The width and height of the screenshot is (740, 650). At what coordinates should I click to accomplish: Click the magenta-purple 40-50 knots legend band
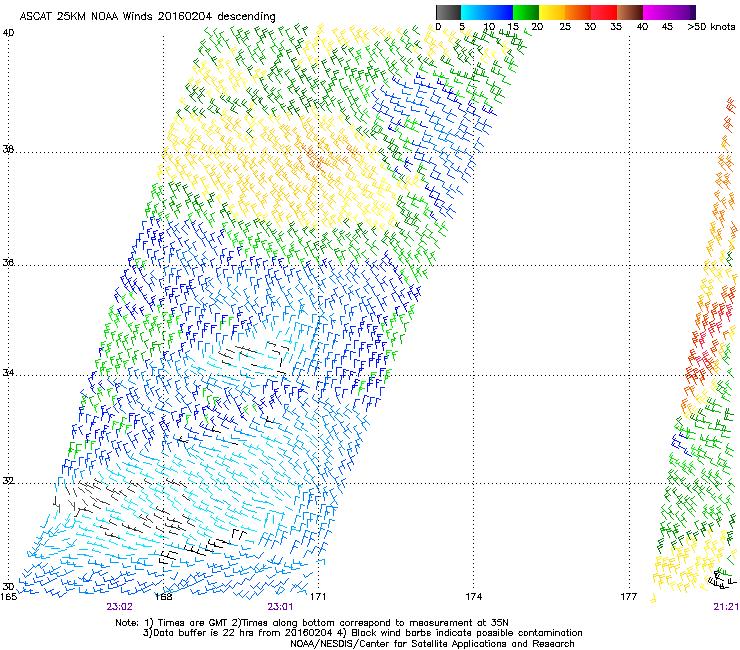[x=669, y=12]
